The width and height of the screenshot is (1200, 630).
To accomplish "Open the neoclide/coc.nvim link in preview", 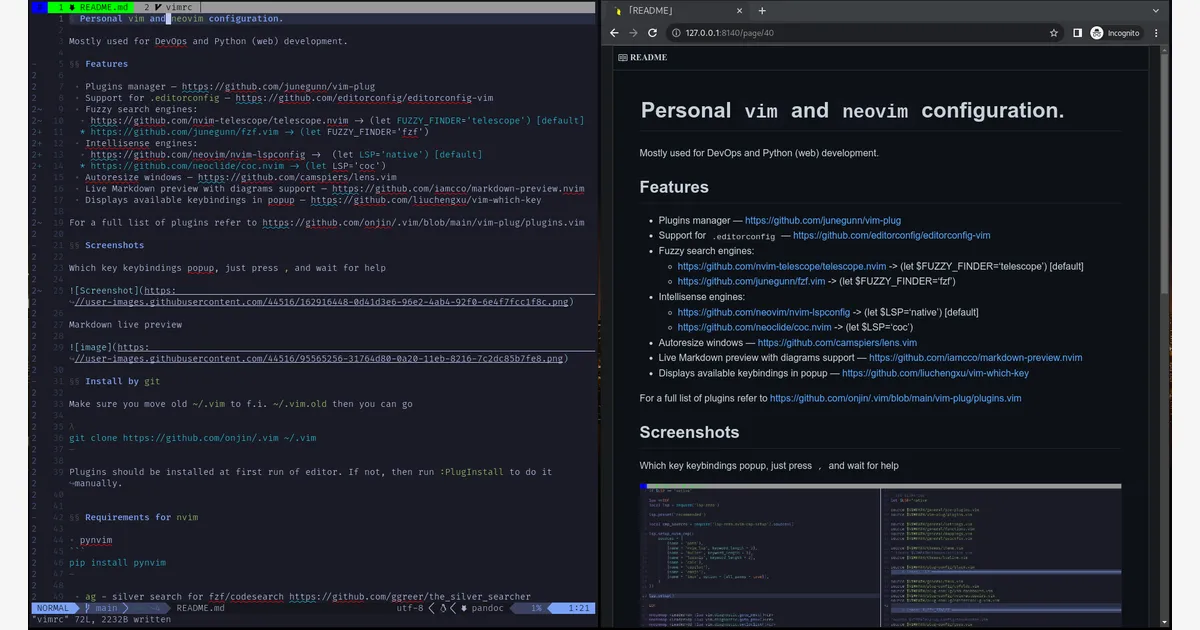I will (754, 327).
